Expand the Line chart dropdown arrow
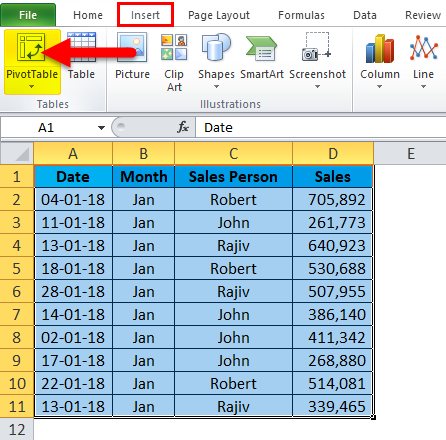The height and width of the screenshot is (440, 446). coord(423,87)
